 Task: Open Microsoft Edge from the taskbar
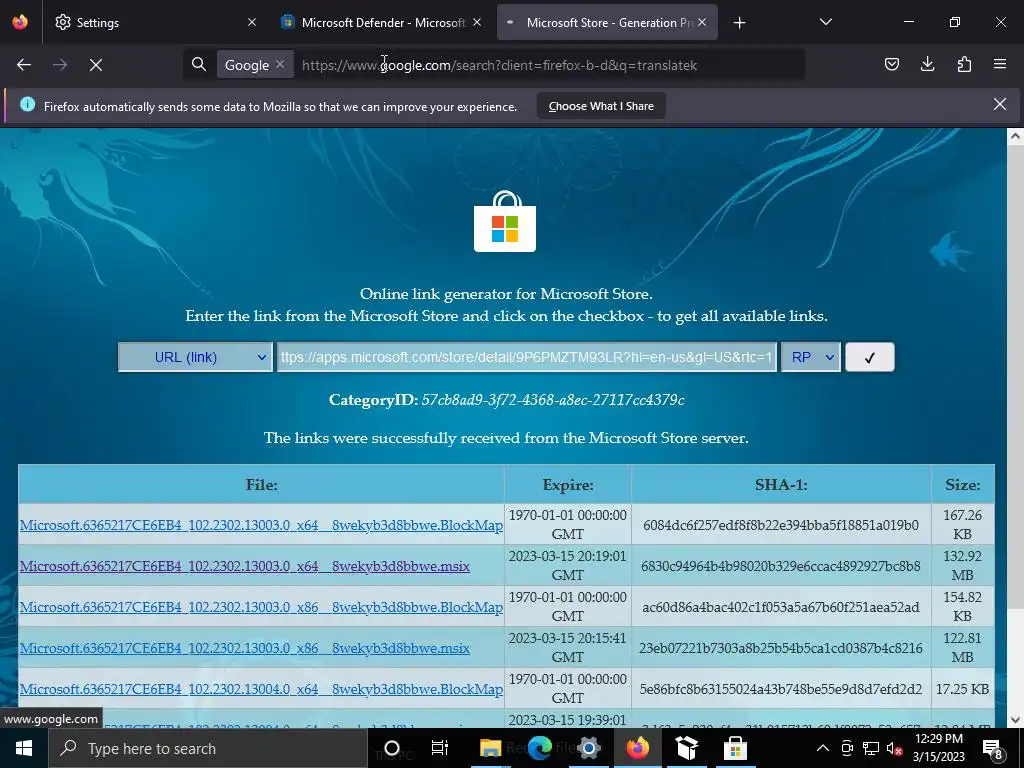(x=539, y=748)
